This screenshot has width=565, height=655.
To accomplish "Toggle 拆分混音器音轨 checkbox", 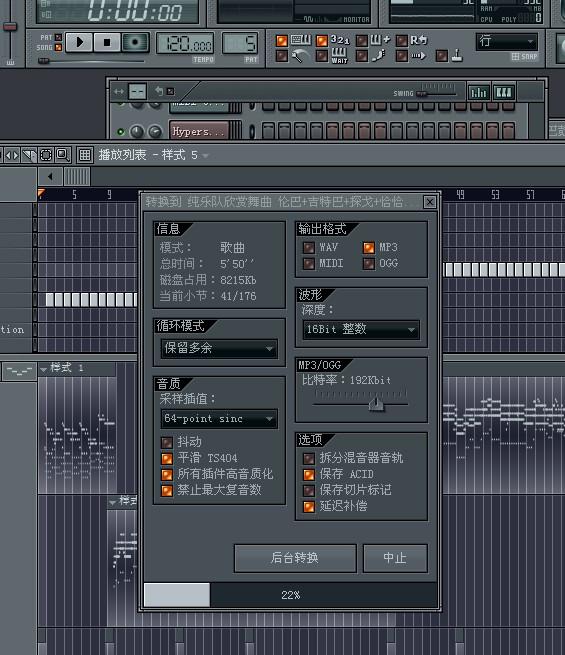I will pos(309,458).
